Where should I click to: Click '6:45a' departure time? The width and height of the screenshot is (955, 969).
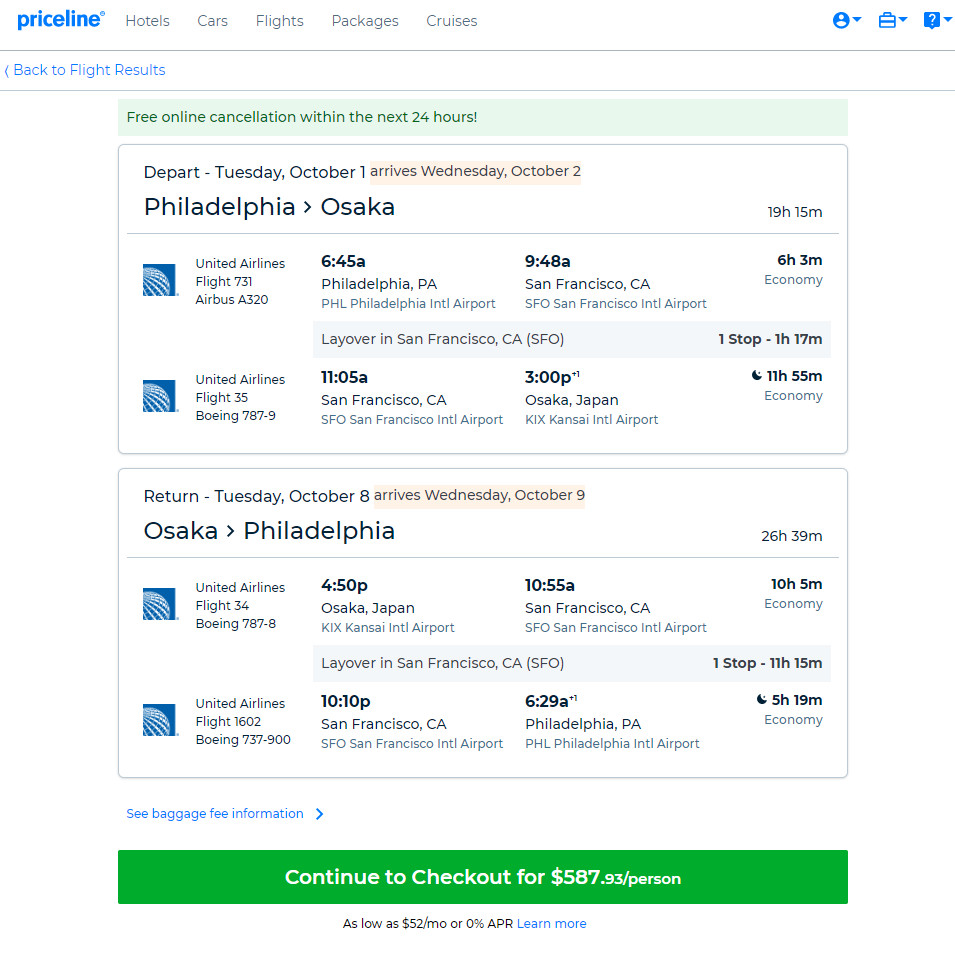coord(343,261)
